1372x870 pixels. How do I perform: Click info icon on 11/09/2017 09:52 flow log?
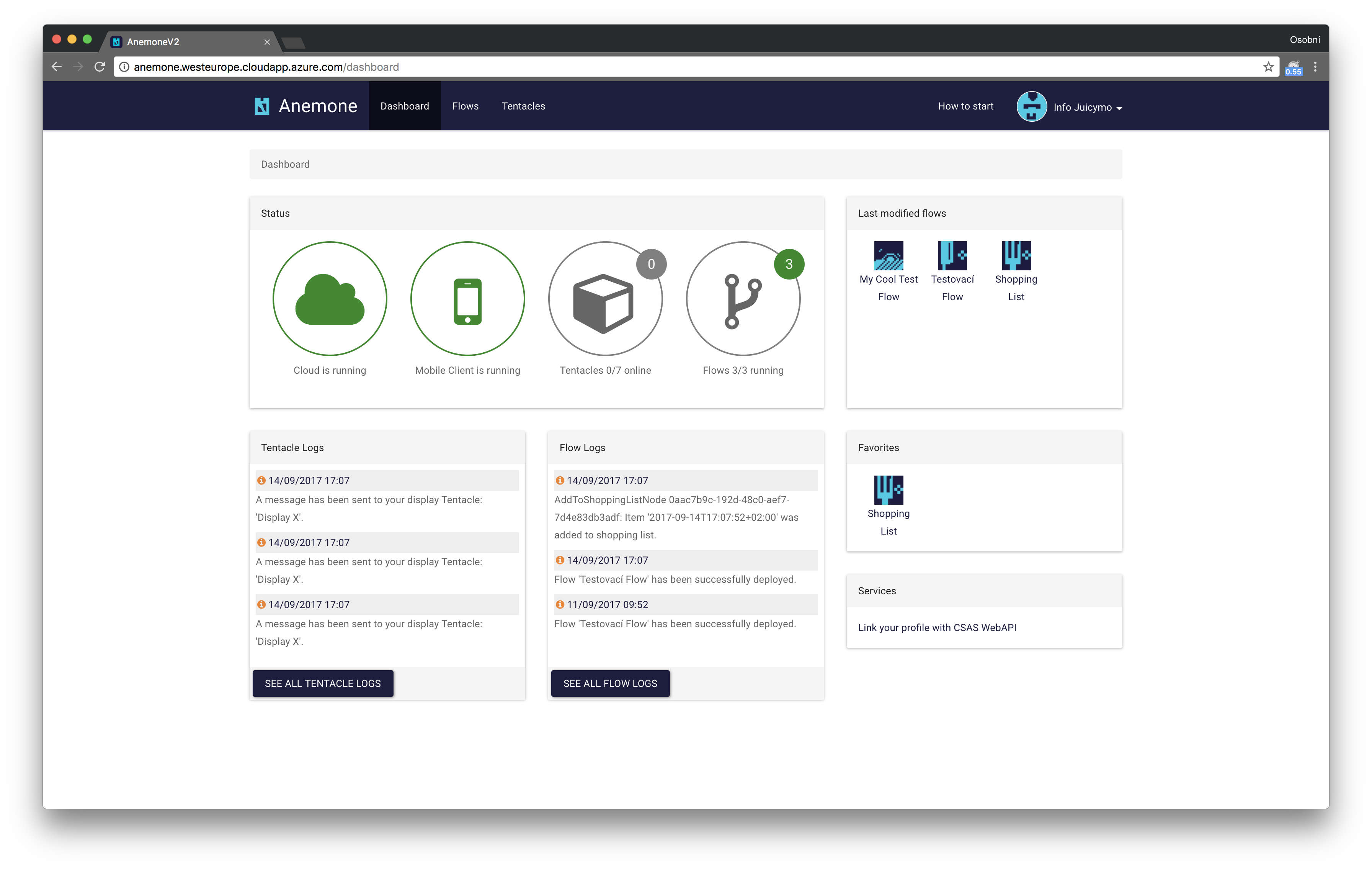point(560,604)
